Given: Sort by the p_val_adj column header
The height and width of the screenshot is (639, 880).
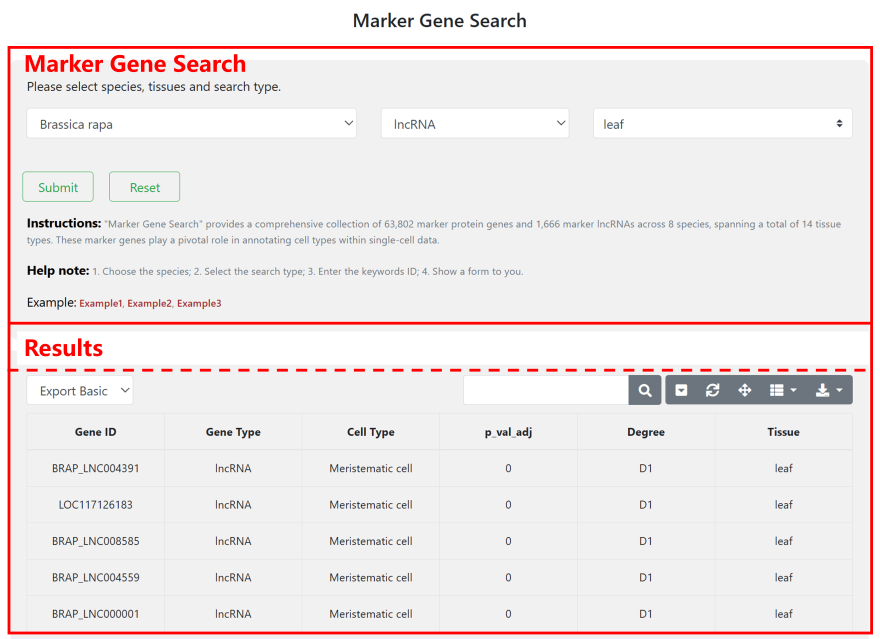Looking at the screenshot, I should [x=508, y=432].
